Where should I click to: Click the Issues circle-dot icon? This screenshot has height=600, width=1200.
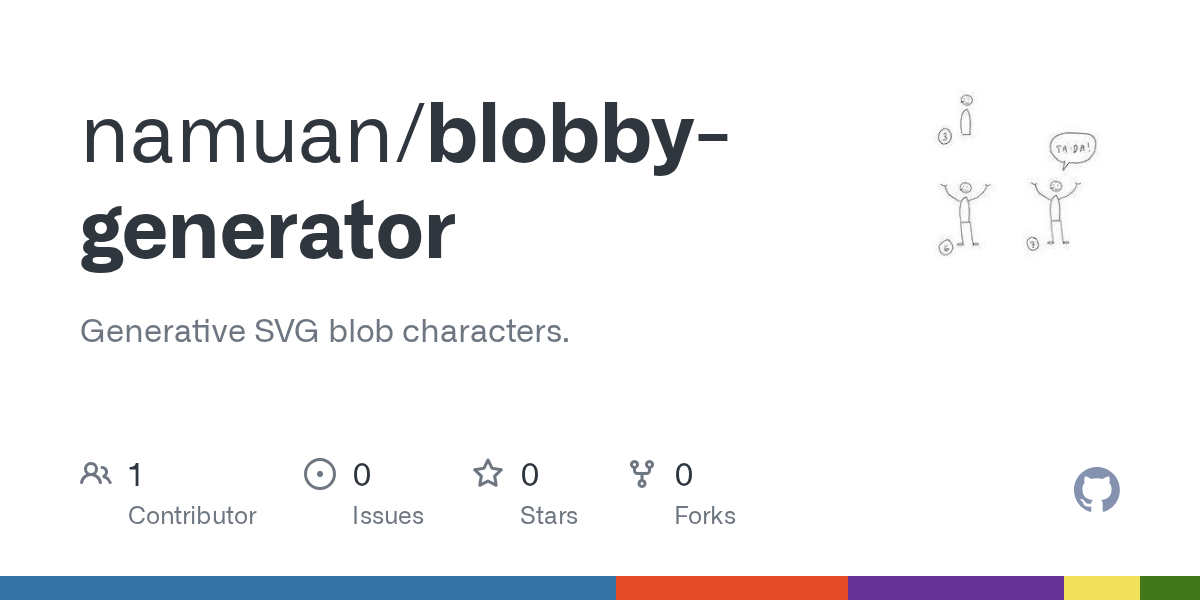coord(319,474)
